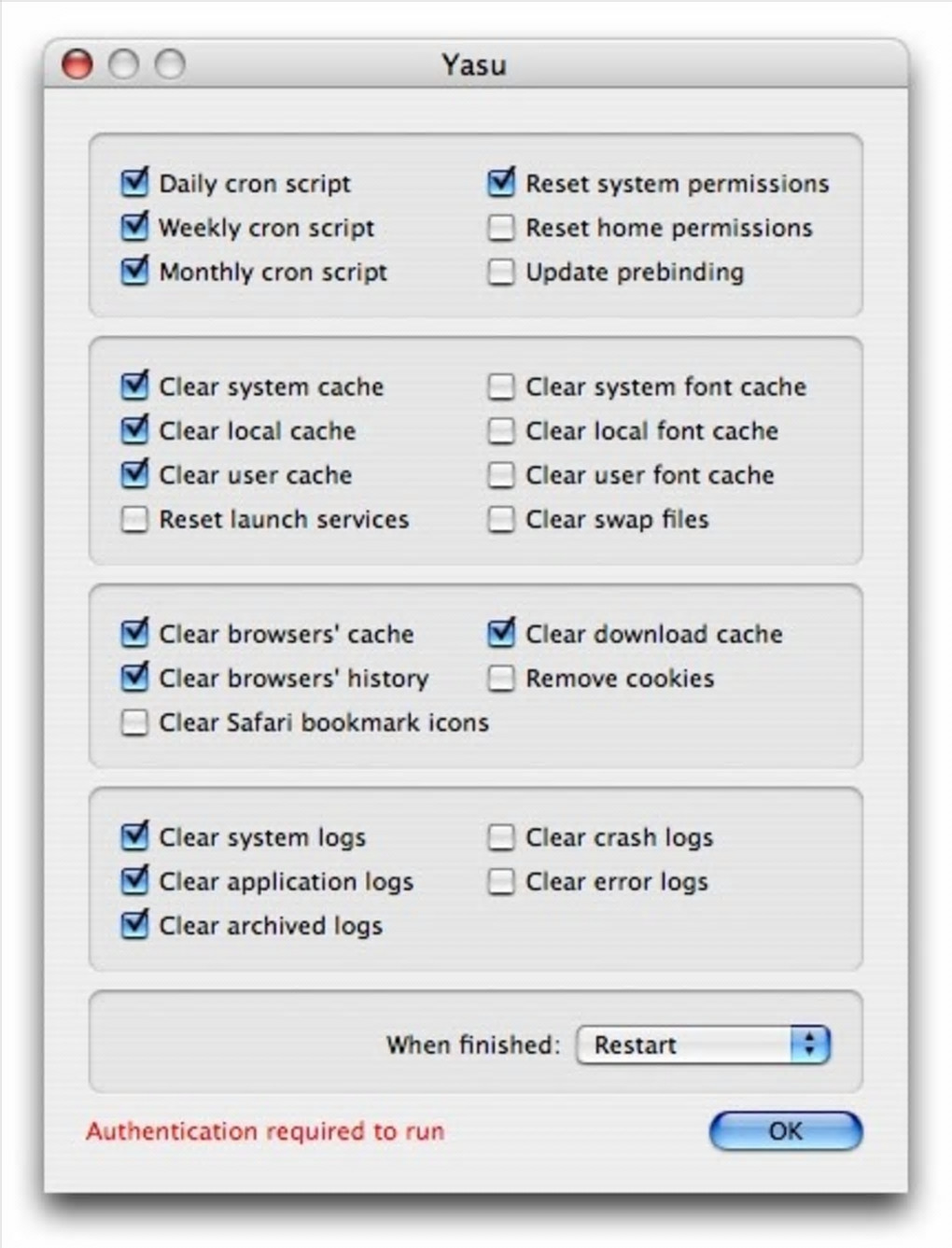Check the Update prebinding box

click(501, 272)
